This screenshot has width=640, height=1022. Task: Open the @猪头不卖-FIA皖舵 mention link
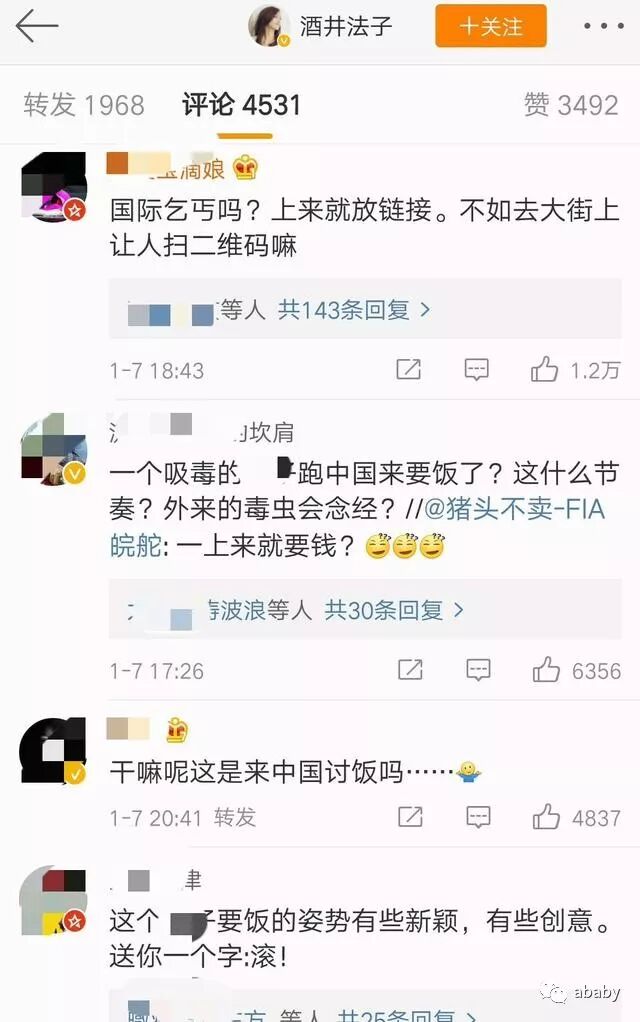click(x=358, y=527)
